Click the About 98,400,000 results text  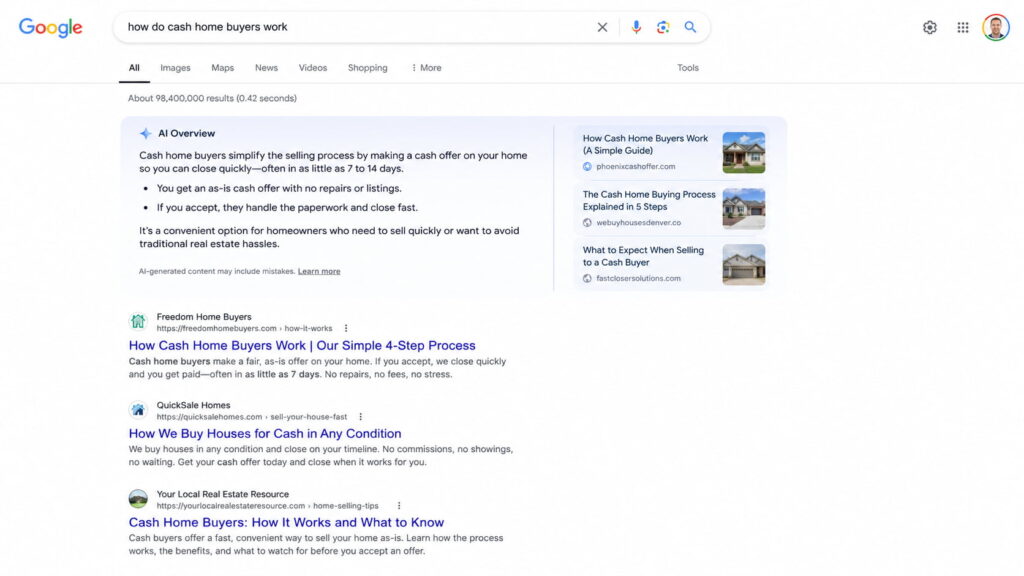point(212,99)
